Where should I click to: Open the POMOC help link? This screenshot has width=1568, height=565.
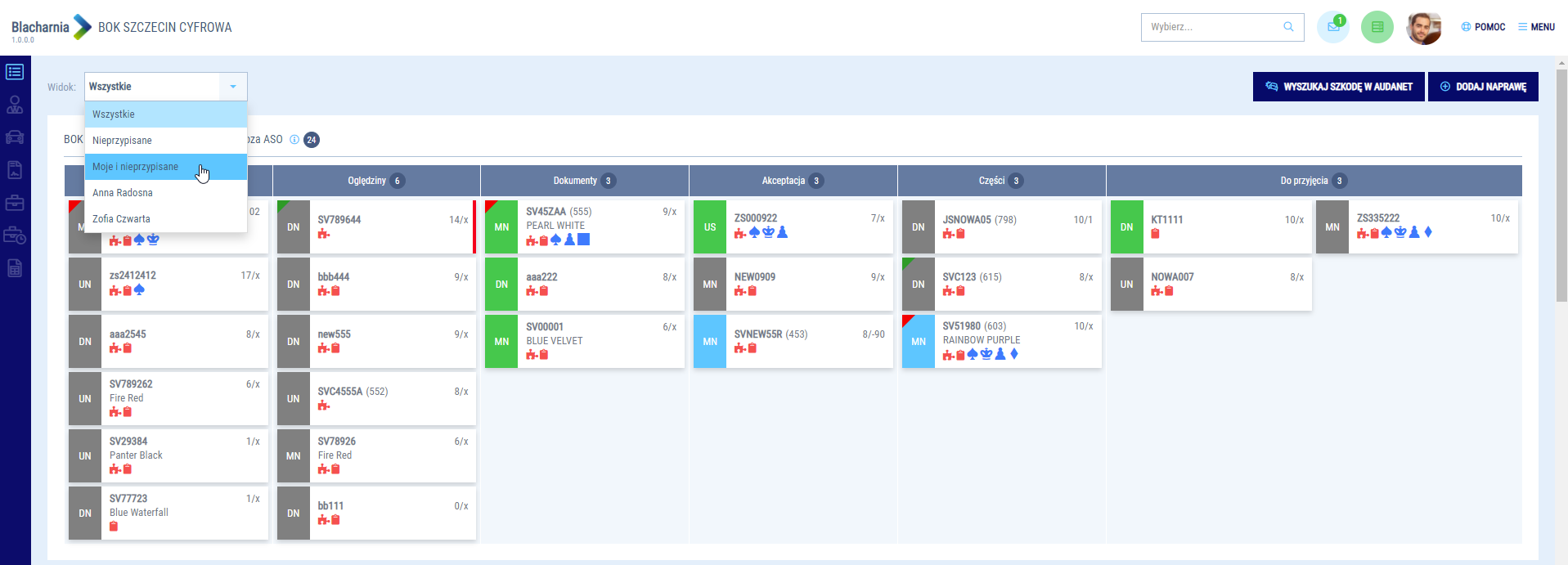[x=1483, y=27]
